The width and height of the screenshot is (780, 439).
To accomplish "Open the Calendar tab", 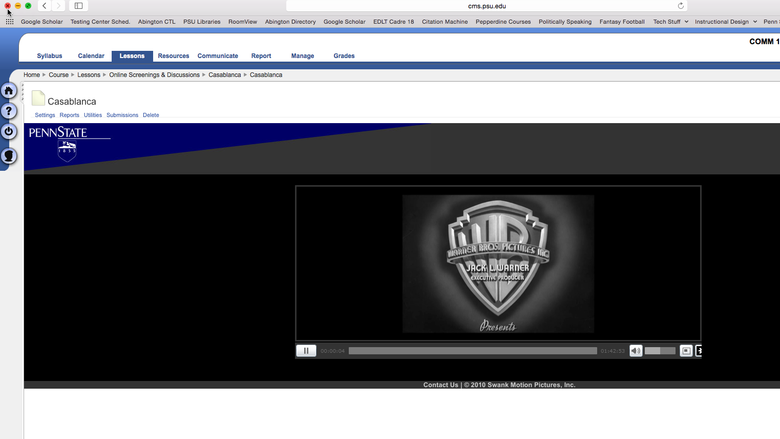I will tap(91, 56).
